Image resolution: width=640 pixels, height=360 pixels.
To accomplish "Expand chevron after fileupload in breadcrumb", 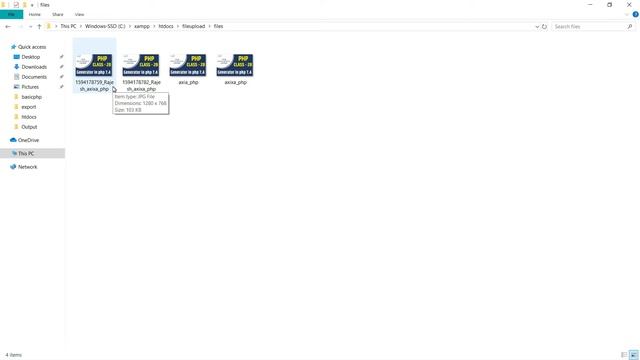I will (x=209, y=26).
